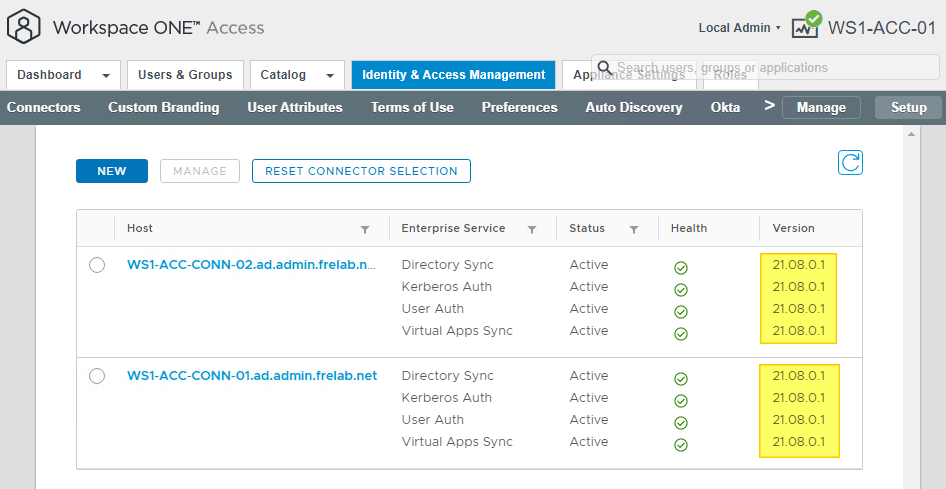This screenshot has width=946, height=489.
Task: Click Directory Sync health checkmark for CONN-02
Action: coord(681,268)
